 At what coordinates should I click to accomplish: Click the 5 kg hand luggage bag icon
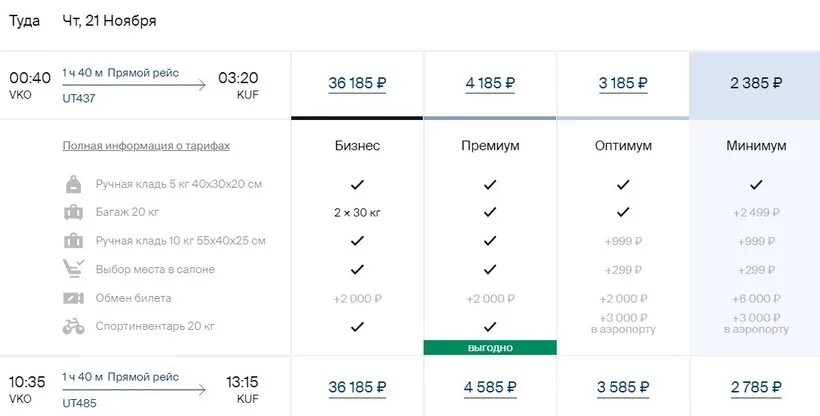click(74, 185)
